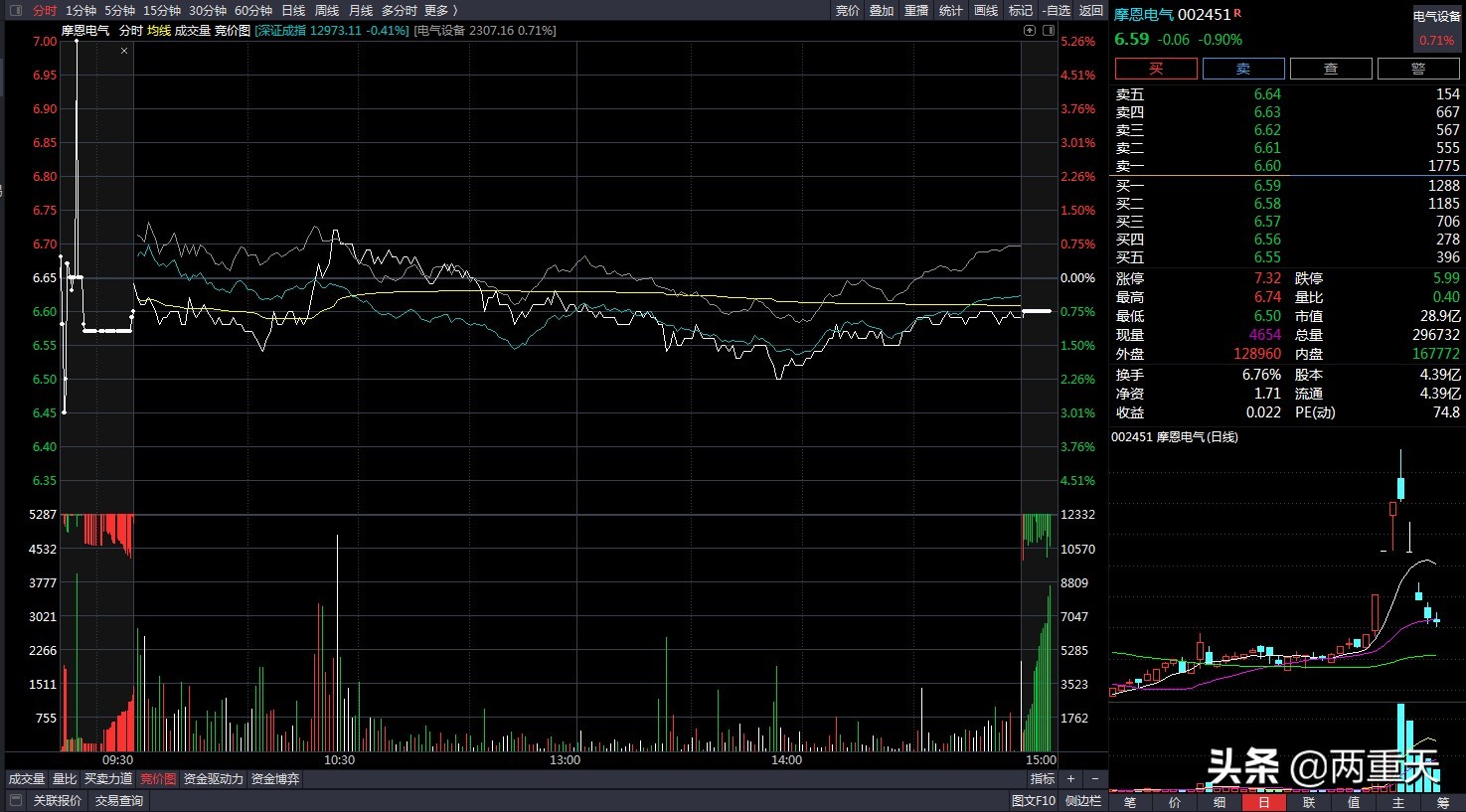Image resolution: width=1466 pixels, height=812 pixels.
Task: Select the 主 tab in bottom-right panel
Action: click(x=1398, y=802)
